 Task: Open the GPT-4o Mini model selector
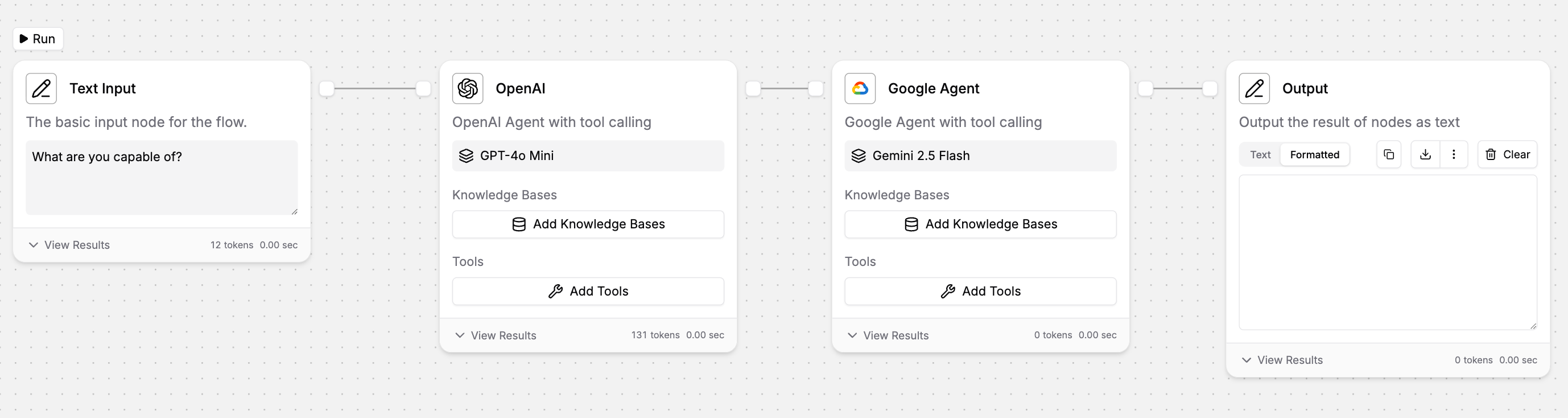[x=587, y=156]
